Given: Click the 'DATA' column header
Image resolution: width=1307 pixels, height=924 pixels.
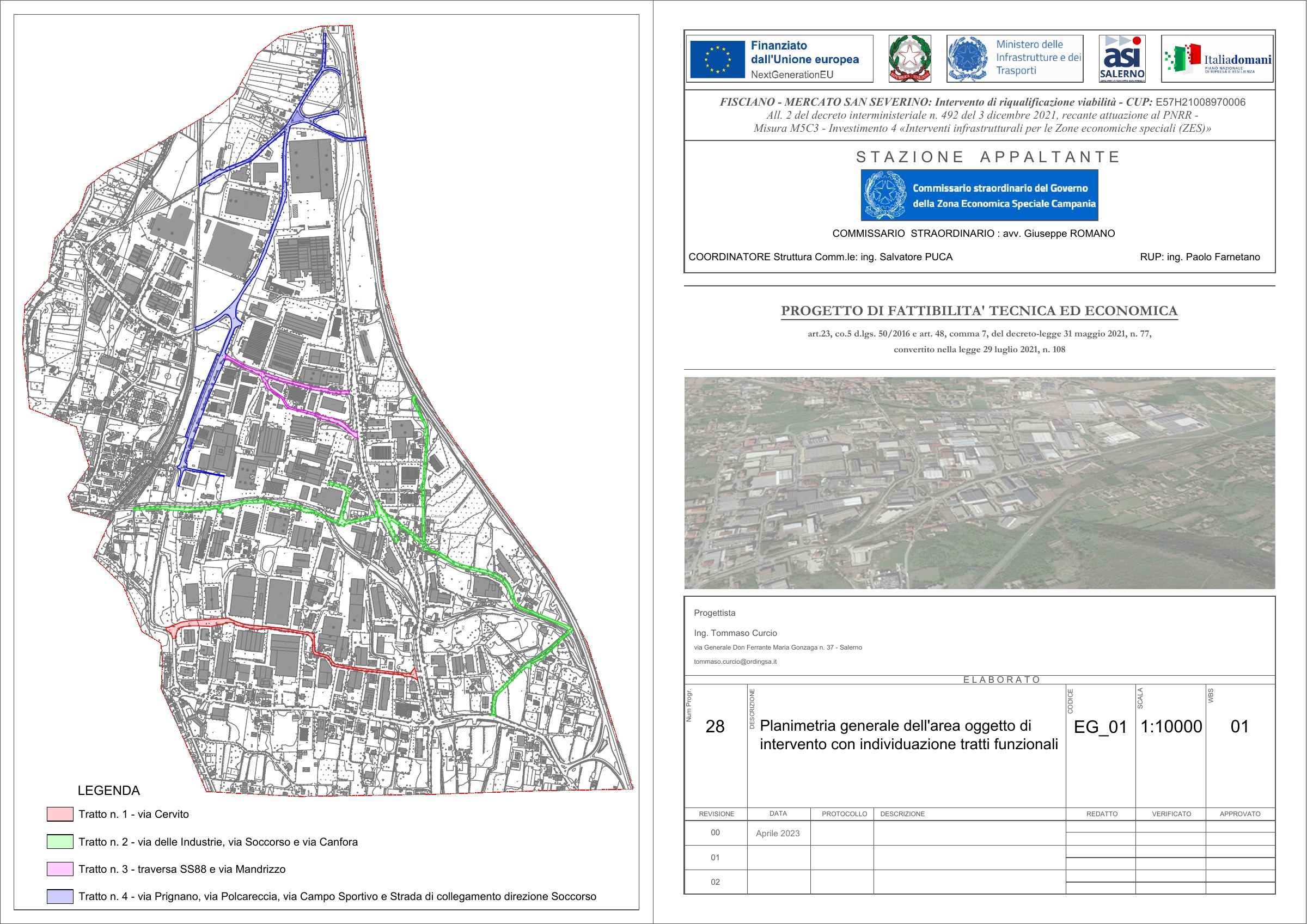Looking at the screenshot, I should (x=778, y=813).
